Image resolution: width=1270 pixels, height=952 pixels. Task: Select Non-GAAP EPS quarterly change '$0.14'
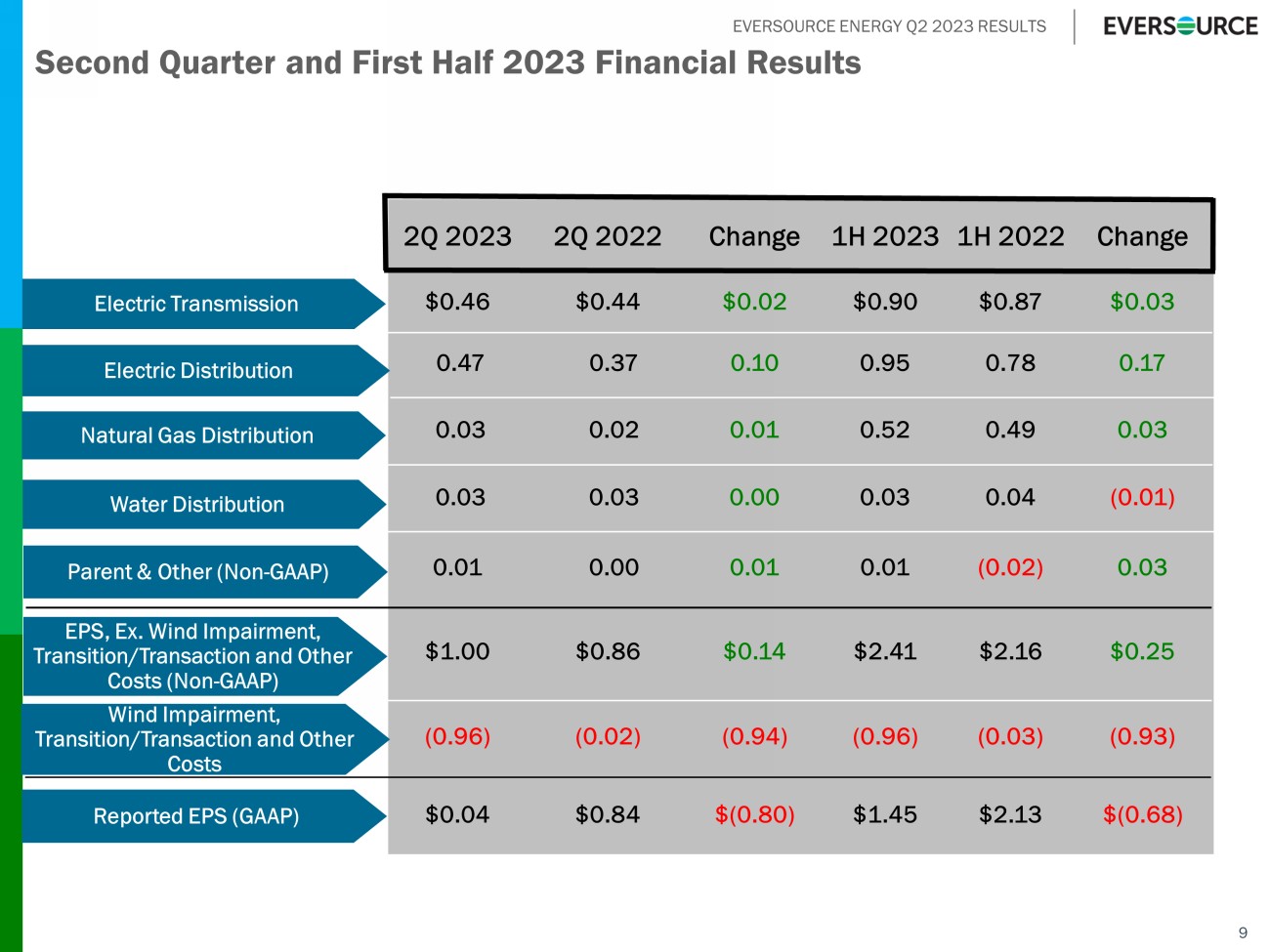click(x=754, y=651)
